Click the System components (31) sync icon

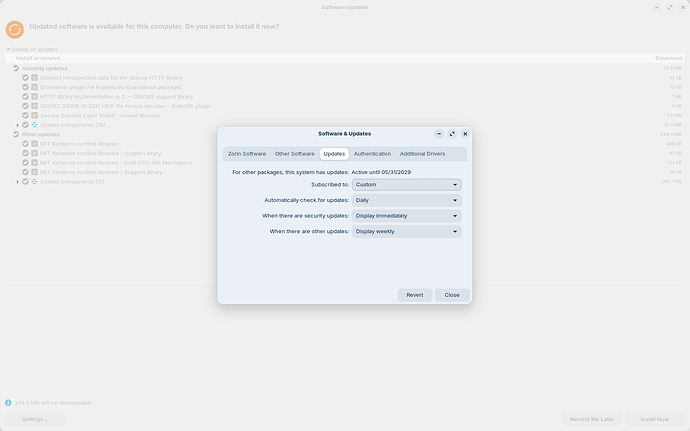[x=34, y=181]
